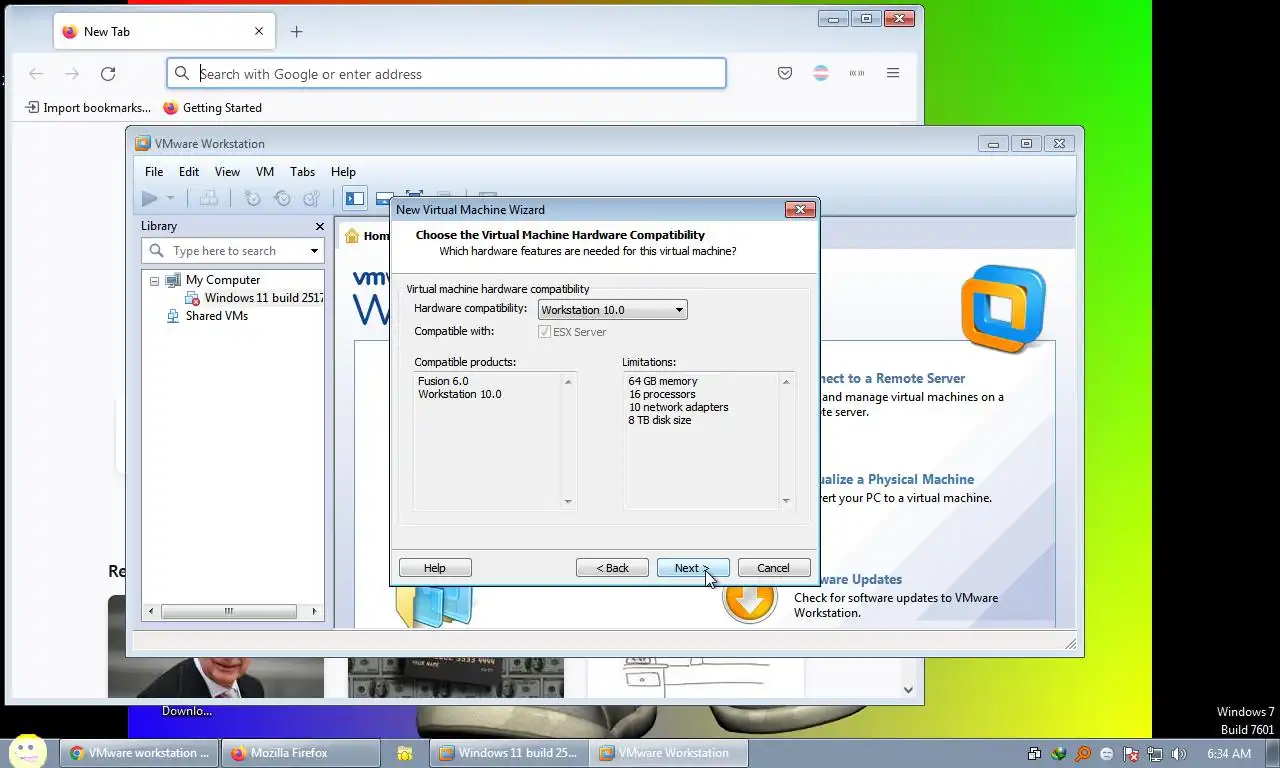Click the Save to Pocket icon in Firefox
The width and height of the screenshot is (1280, 768).
click(785, 74)
